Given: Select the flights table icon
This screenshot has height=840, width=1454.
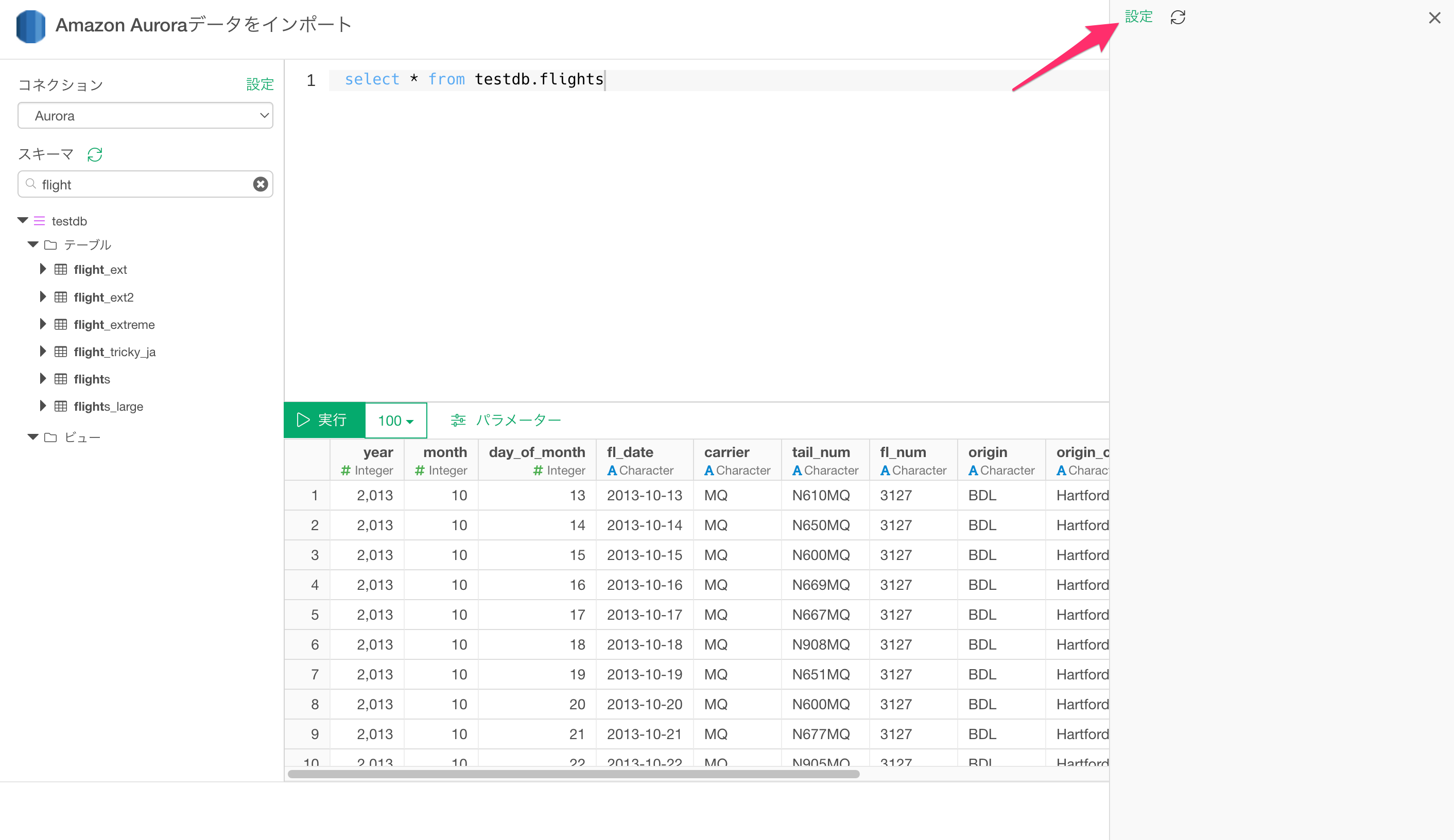Looking at the screenshot, I should point(61,378).
